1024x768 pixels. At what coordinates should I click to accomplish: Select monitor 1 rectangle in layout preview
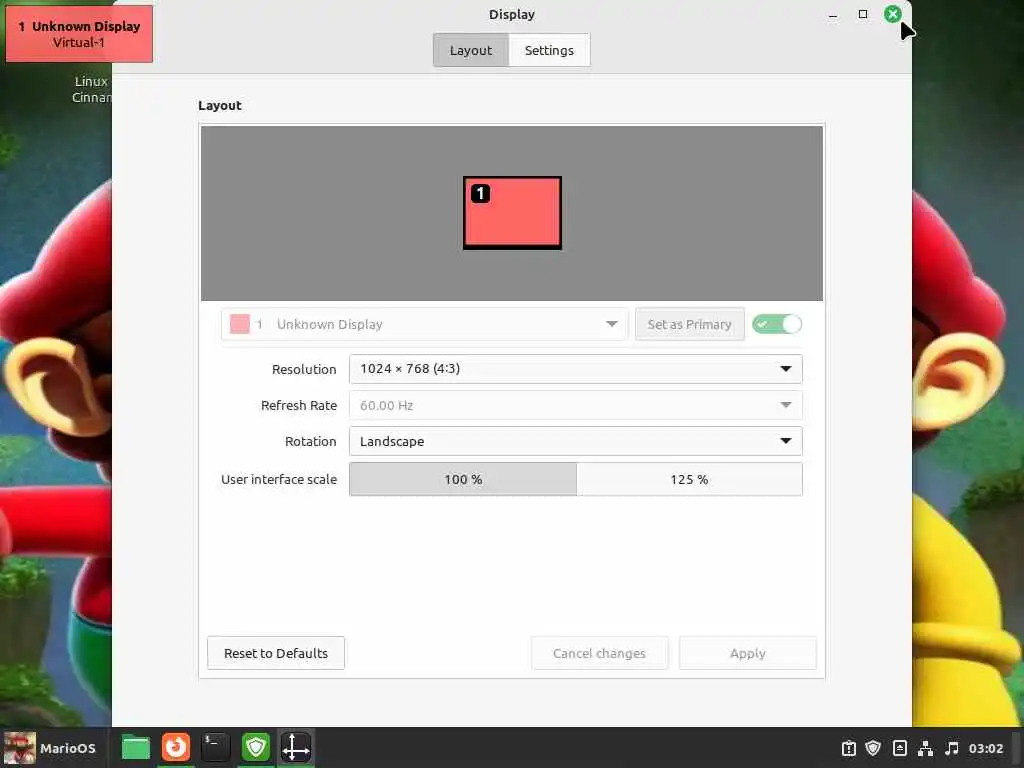point(513,213)
